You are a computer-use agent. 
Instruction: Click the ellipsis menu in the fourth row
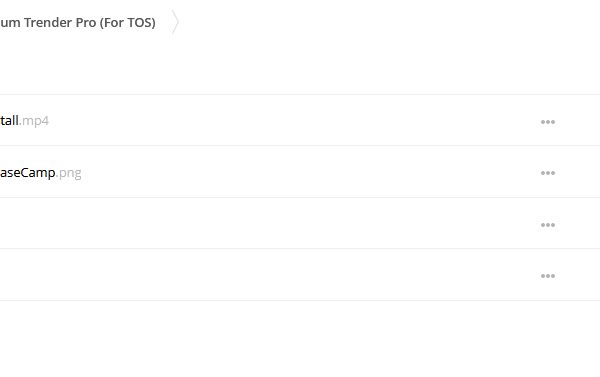pos(548,276)
